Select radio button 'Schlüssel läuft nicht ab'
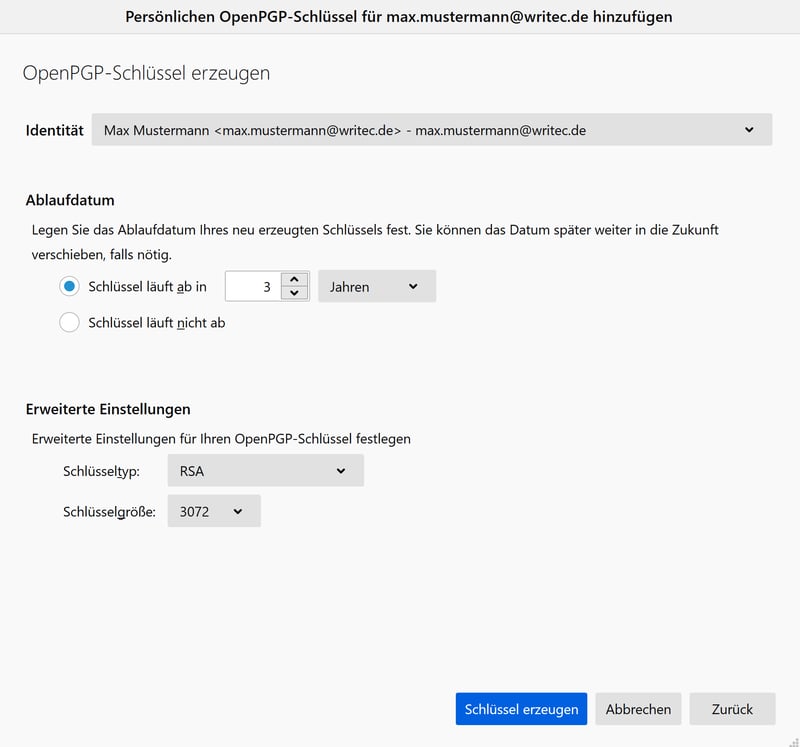This screenshot has height=747, width=800. pyautogui.click(x=70, y=323)
